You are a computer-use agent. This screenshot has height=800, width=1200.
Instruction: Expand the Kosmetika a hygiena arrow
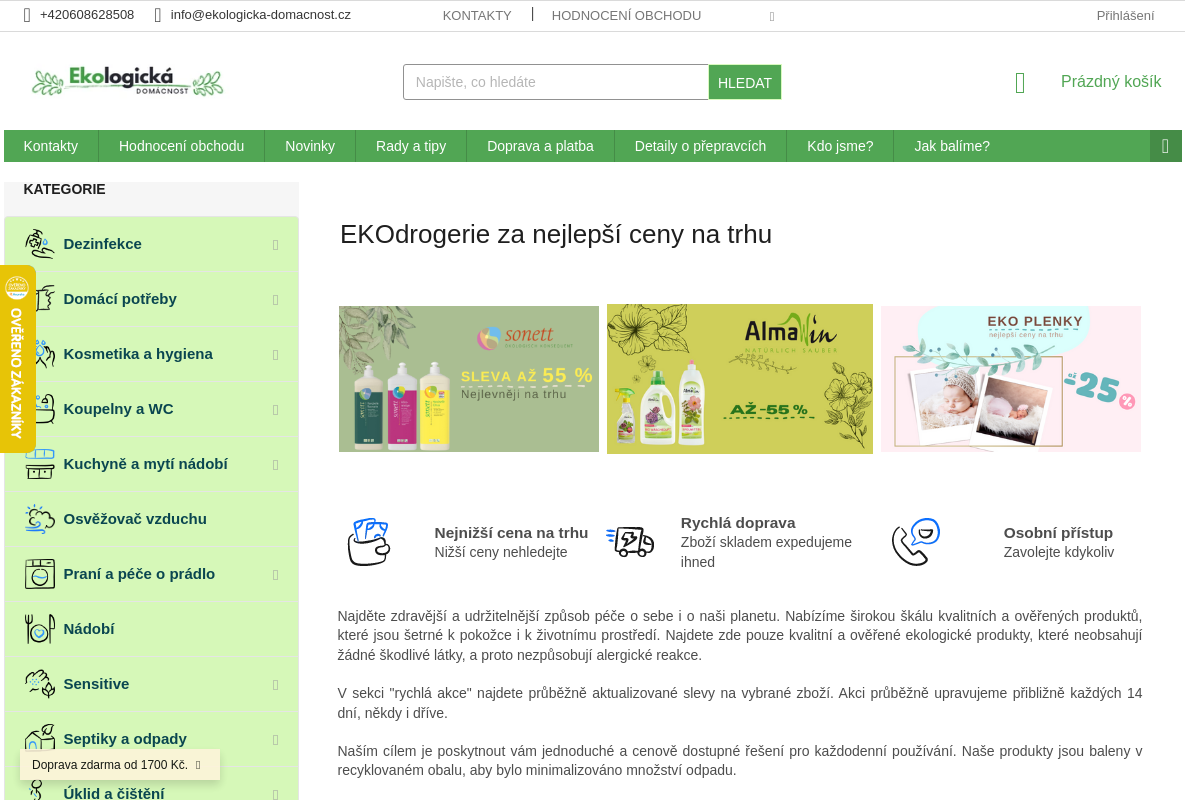click(276, 354)
